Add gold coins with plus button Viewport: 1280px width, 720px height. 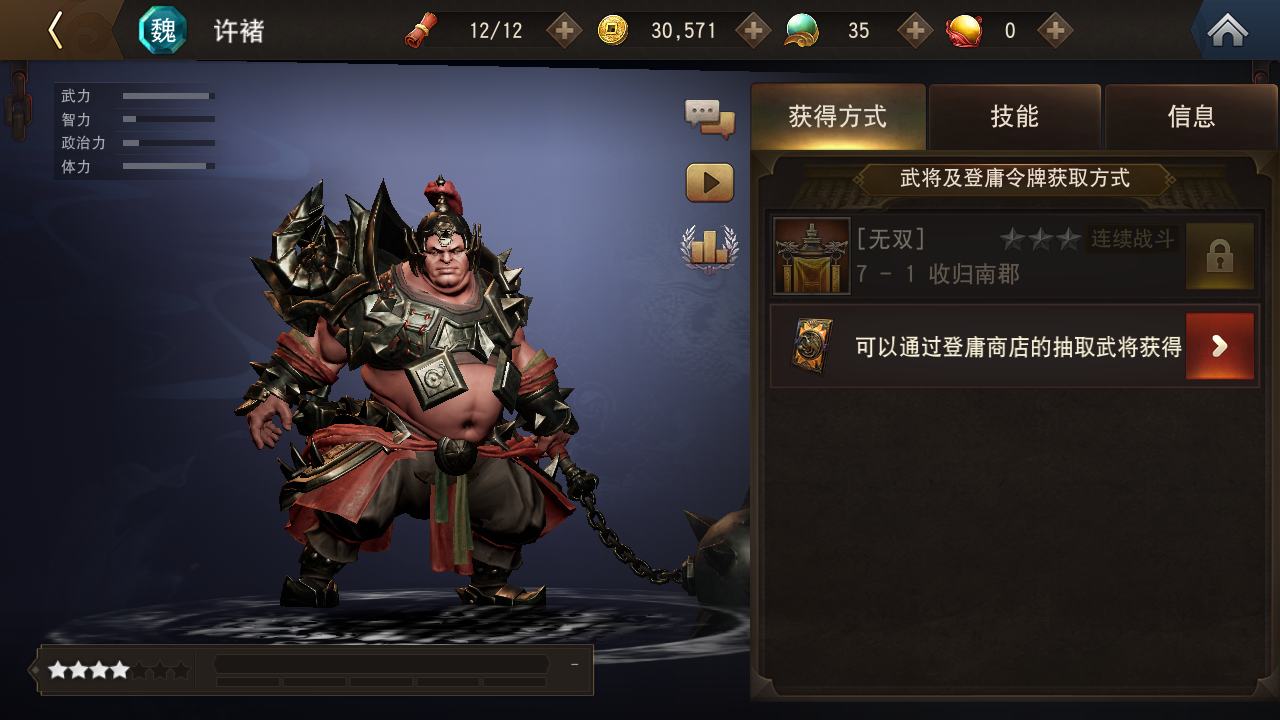pyautogui.click(x=753, y=30)
